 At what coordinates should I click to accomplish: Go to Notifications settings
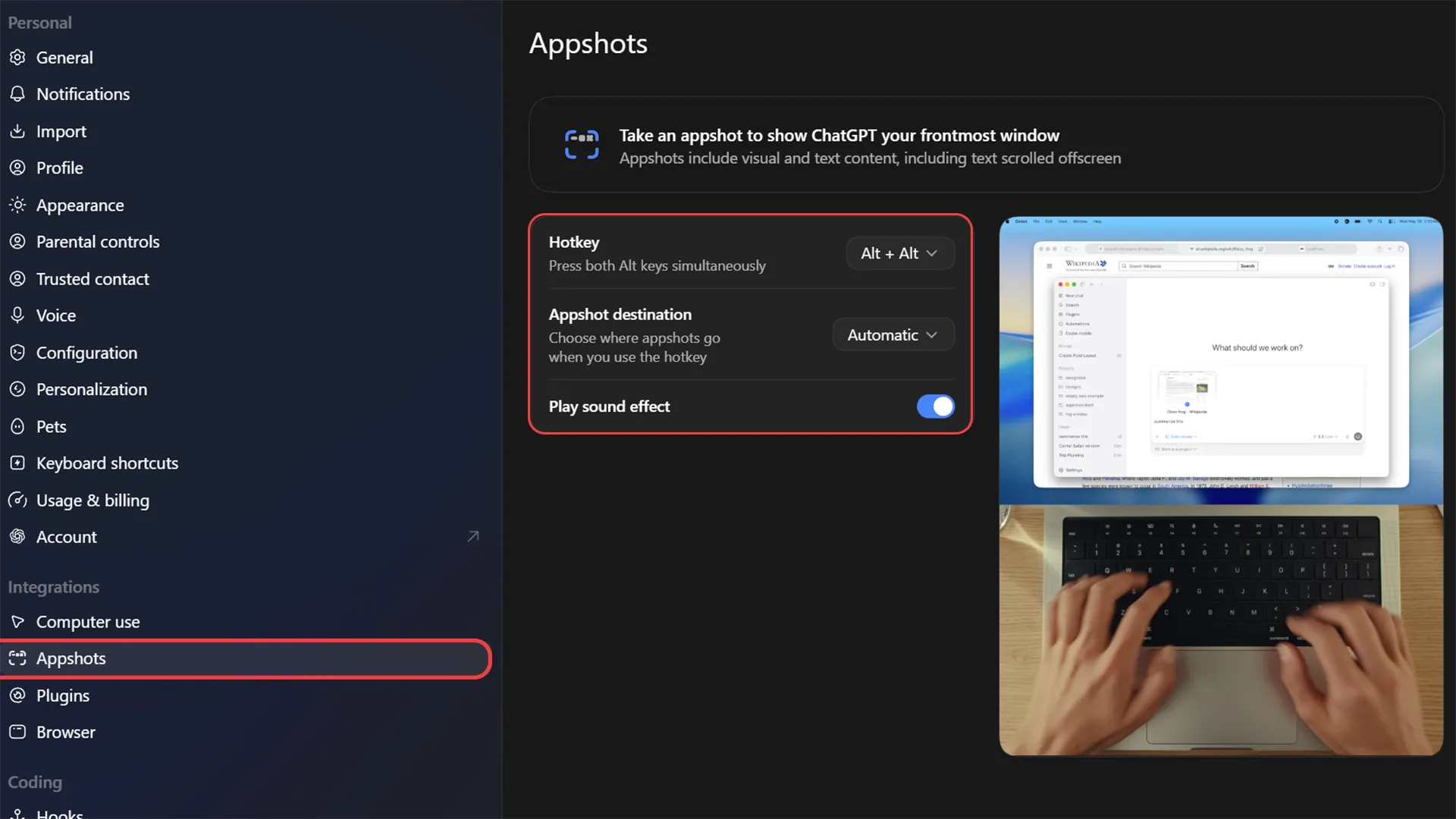pos(246,94)
